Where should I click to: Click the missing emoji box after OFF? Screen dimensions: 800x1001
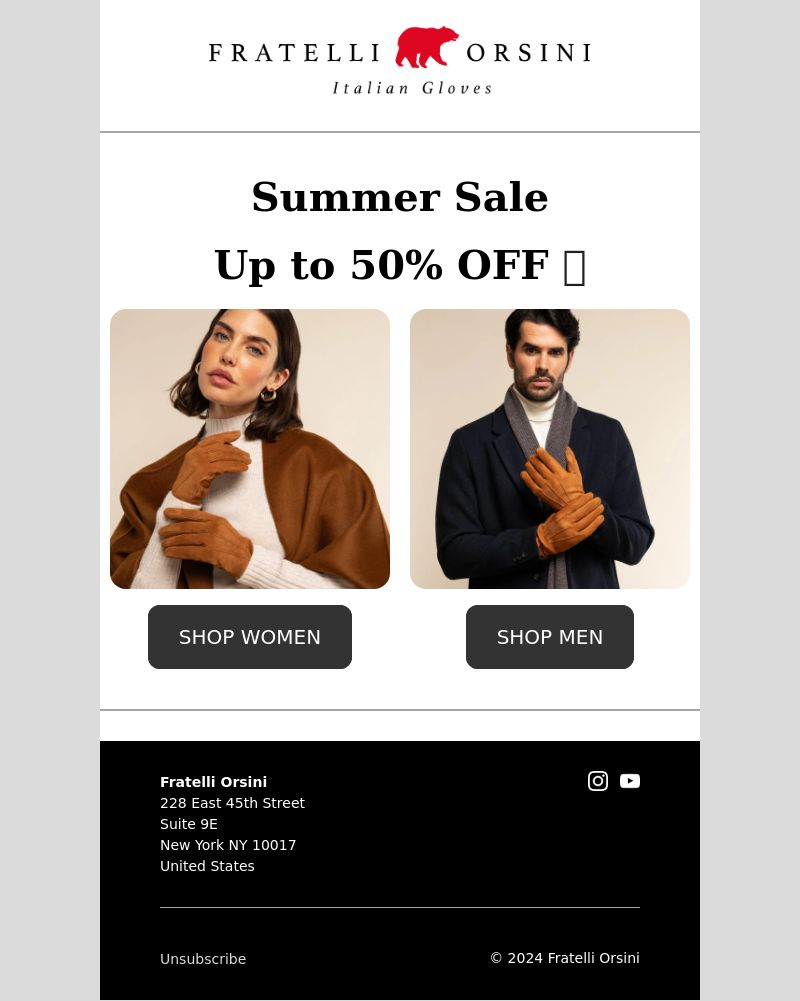pos(575,267)
